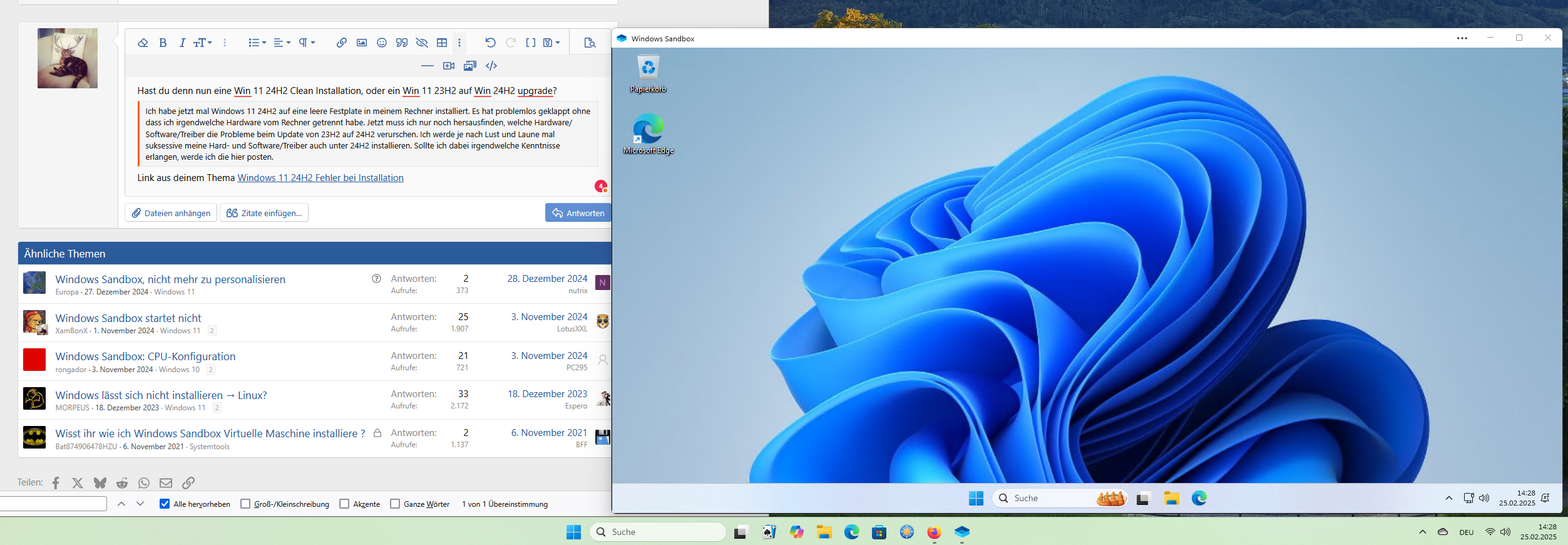Image resolution: width=1568 pixels, height=545 pixels.
Task: Show hidden icons in Sandbox tray
Action: coord(1448,498)
